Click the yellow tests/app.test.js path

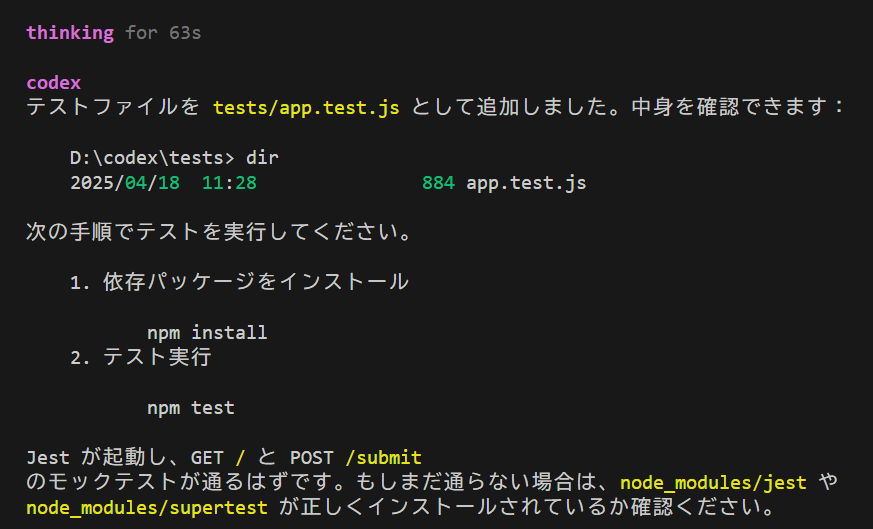(306, 107)
